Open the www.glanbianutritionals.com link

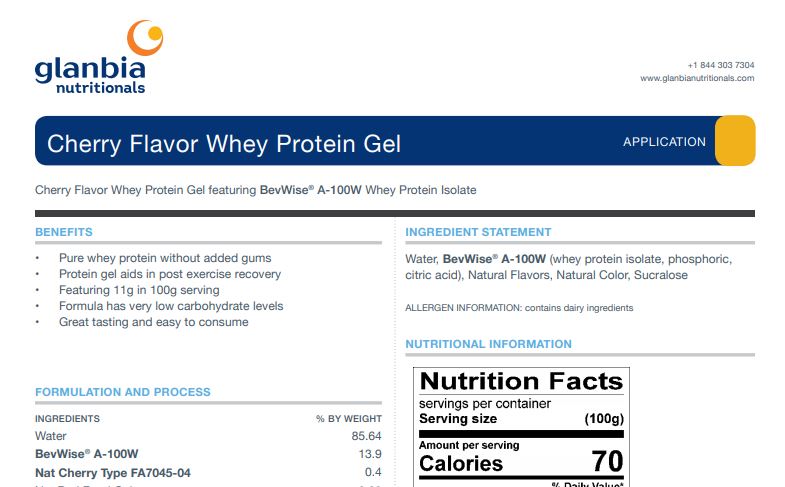(x=697, y=78)
